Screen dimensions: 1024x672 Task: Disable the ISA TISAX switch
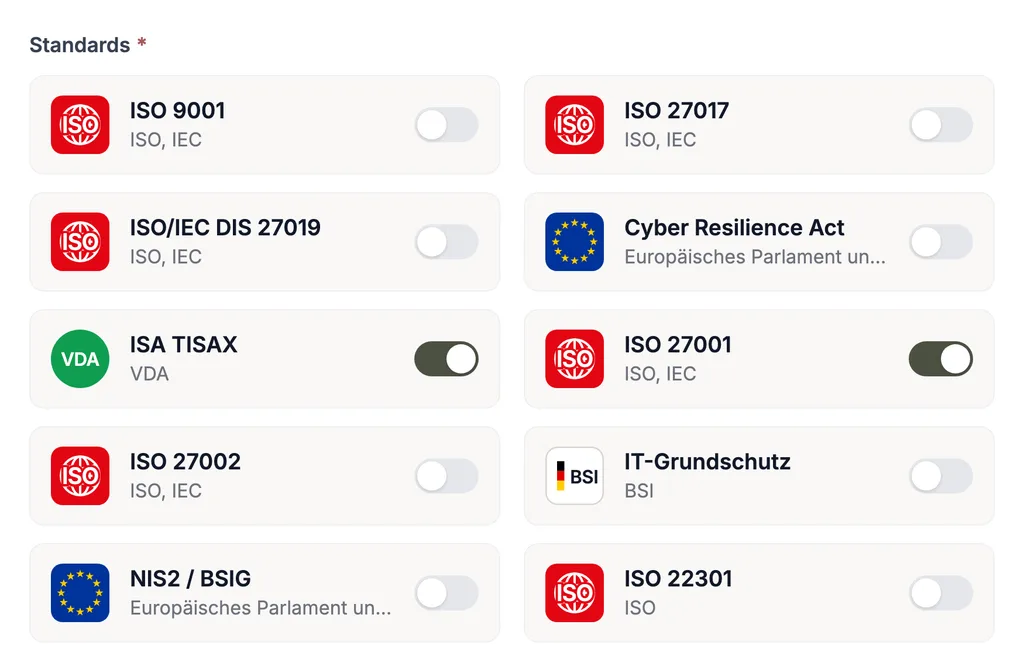(x=447, y=359)
